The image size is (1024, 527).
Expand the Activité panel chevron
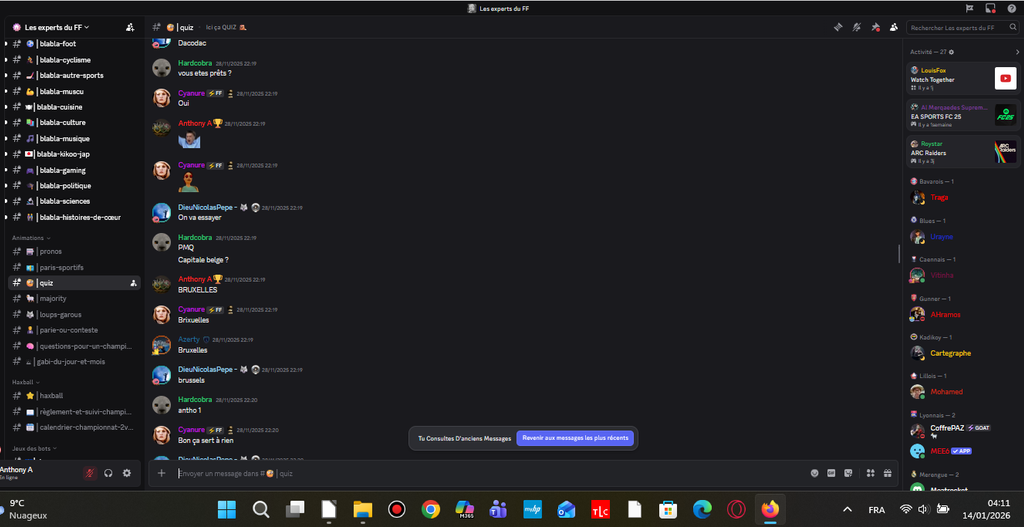click(x=1017, y=52)
